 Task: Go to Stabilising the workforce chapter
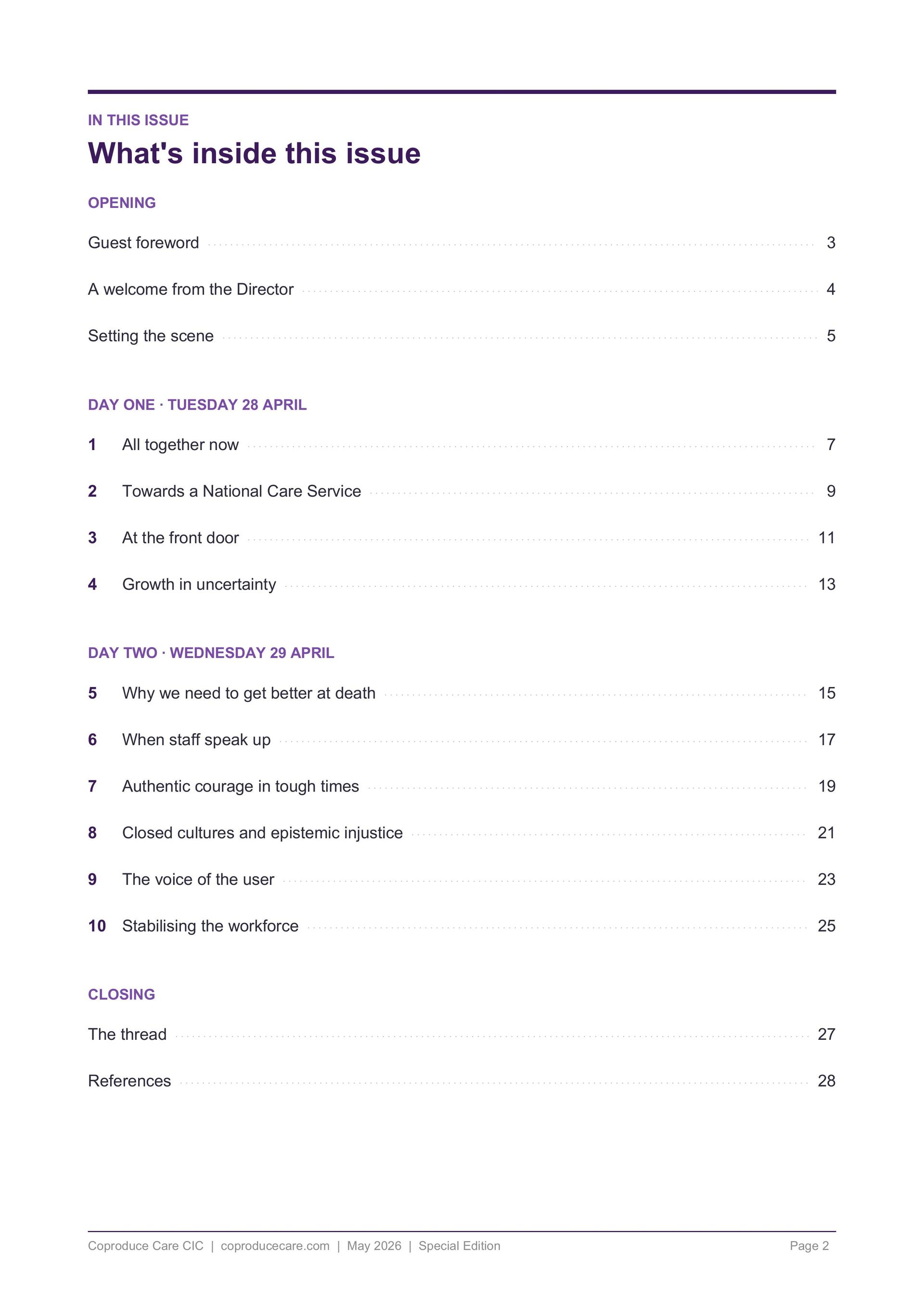click(462, 926)
